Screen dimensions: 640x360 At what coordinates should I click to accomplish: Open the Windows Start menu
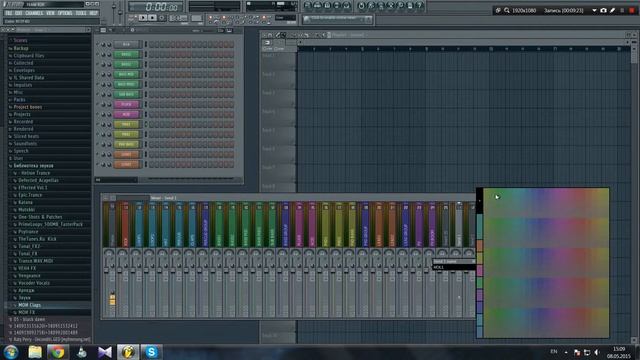coord(11,352)
